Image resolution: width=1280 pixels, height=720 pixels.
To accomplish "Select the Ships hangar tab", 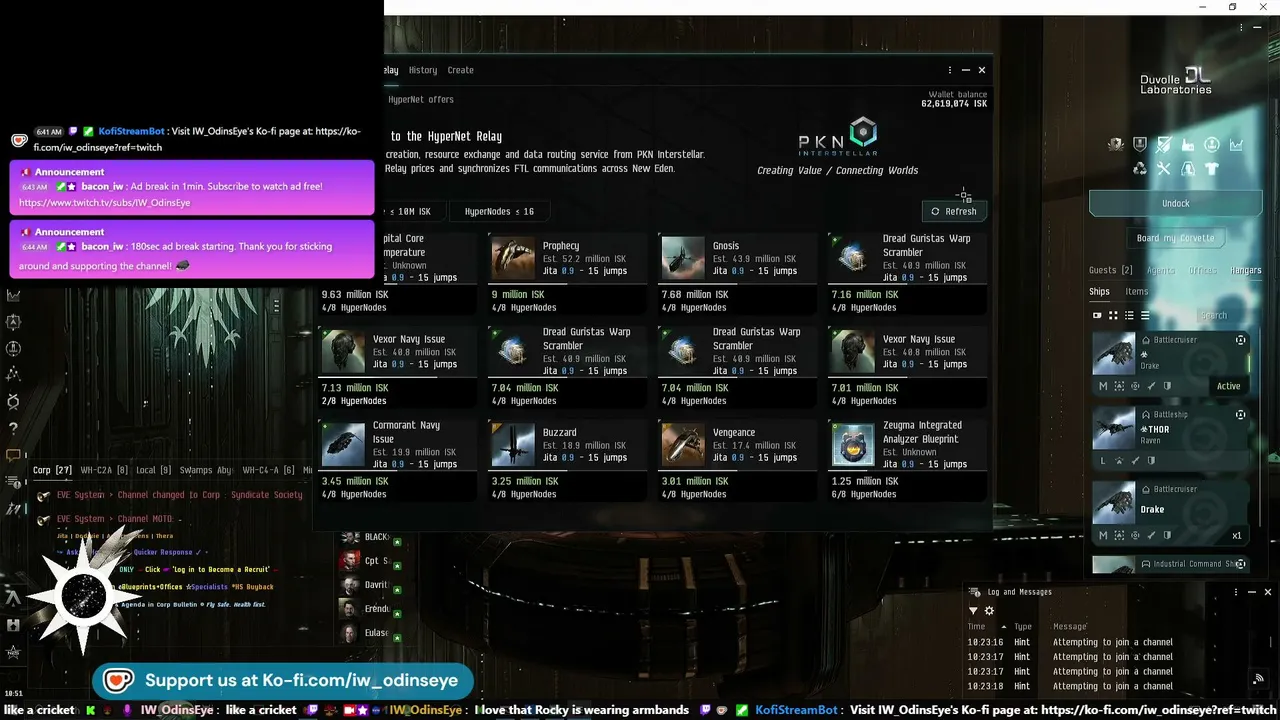I will tap(1099, 292).
